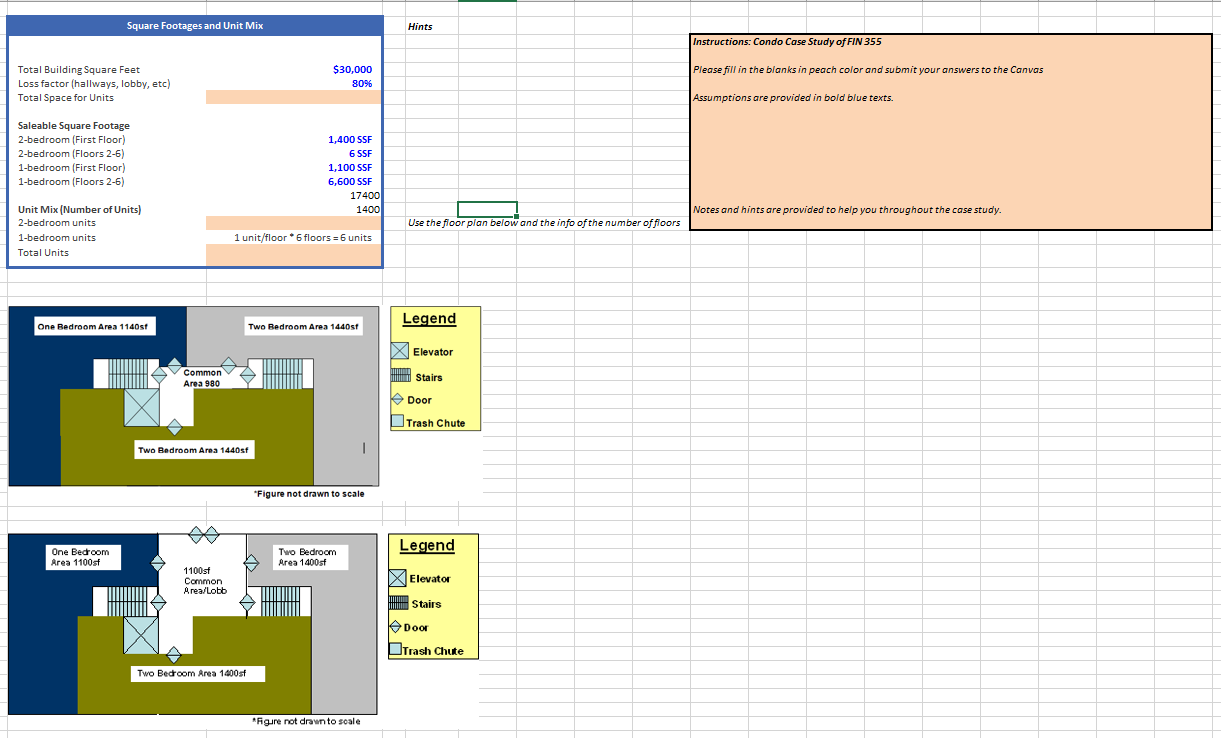Select the Elevator icon in the lower Legend
This screenshot has height=738, width=1221.
397,579
